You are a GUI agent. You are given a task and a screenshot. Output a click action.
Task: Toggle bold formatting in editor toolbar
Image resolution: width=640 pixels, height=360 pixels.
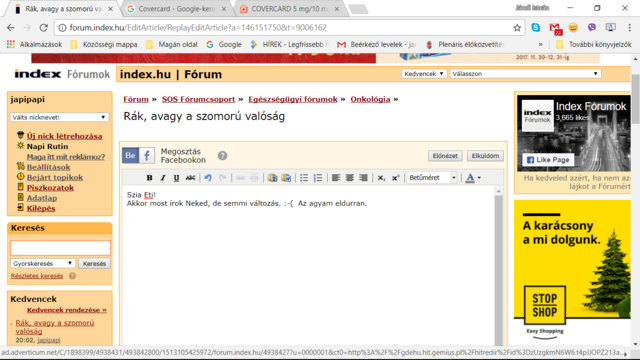[149, 178]
